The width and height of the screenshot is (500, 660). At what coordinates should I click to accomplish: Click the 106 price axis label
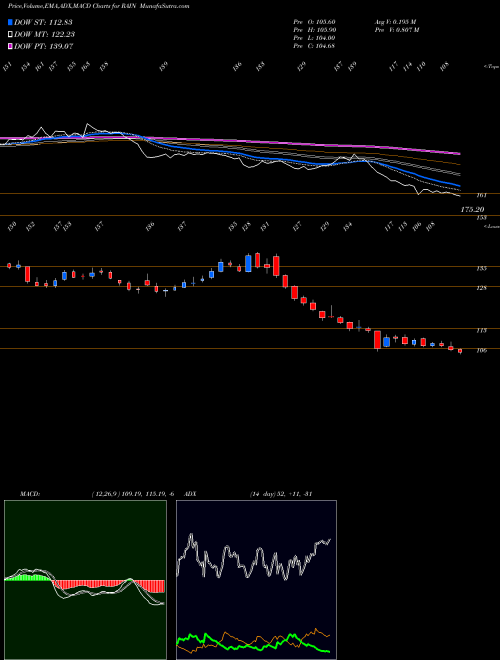click(482, 350)
